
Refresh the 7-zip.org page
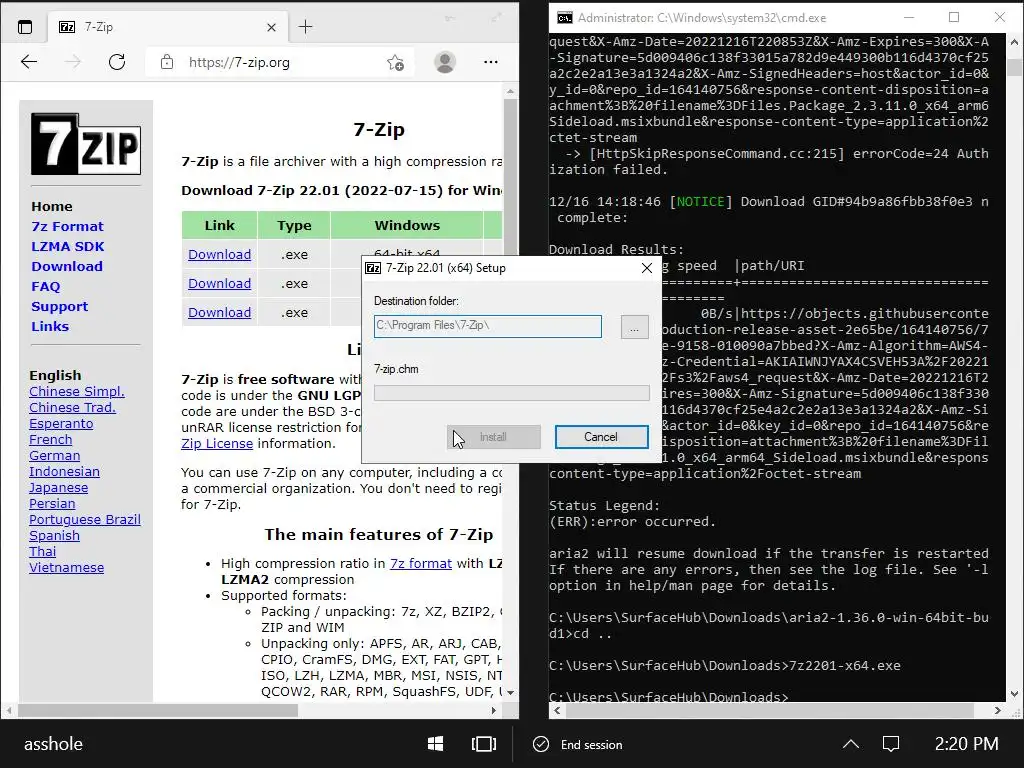[x=117, y=62]
